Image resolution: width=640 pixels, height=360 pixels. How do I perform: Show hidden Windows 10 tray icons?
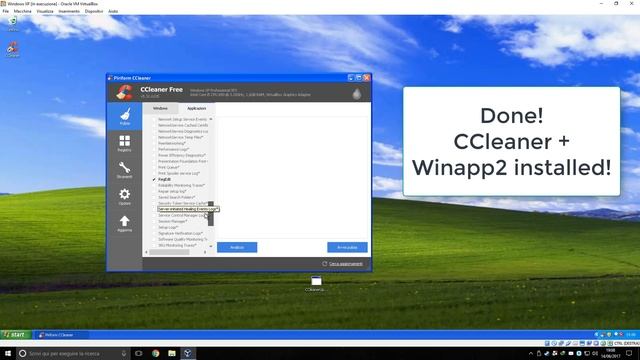point(531,353)
